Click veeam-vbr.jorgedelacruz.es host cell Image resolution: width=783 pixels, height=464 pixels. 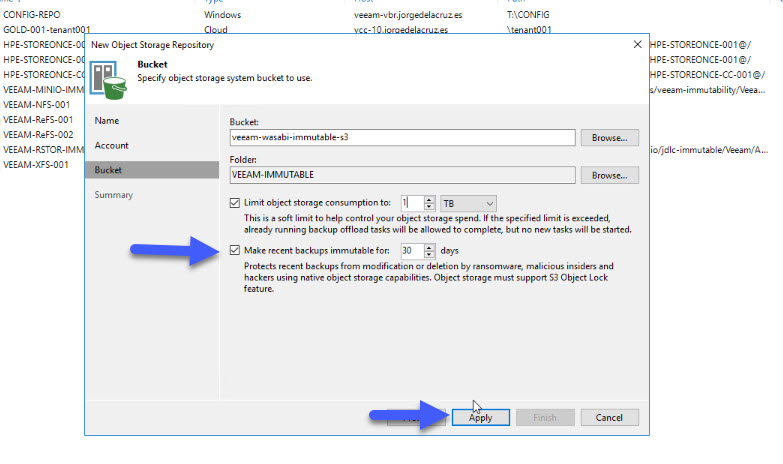pyautogui.click(x=408, y=15)
